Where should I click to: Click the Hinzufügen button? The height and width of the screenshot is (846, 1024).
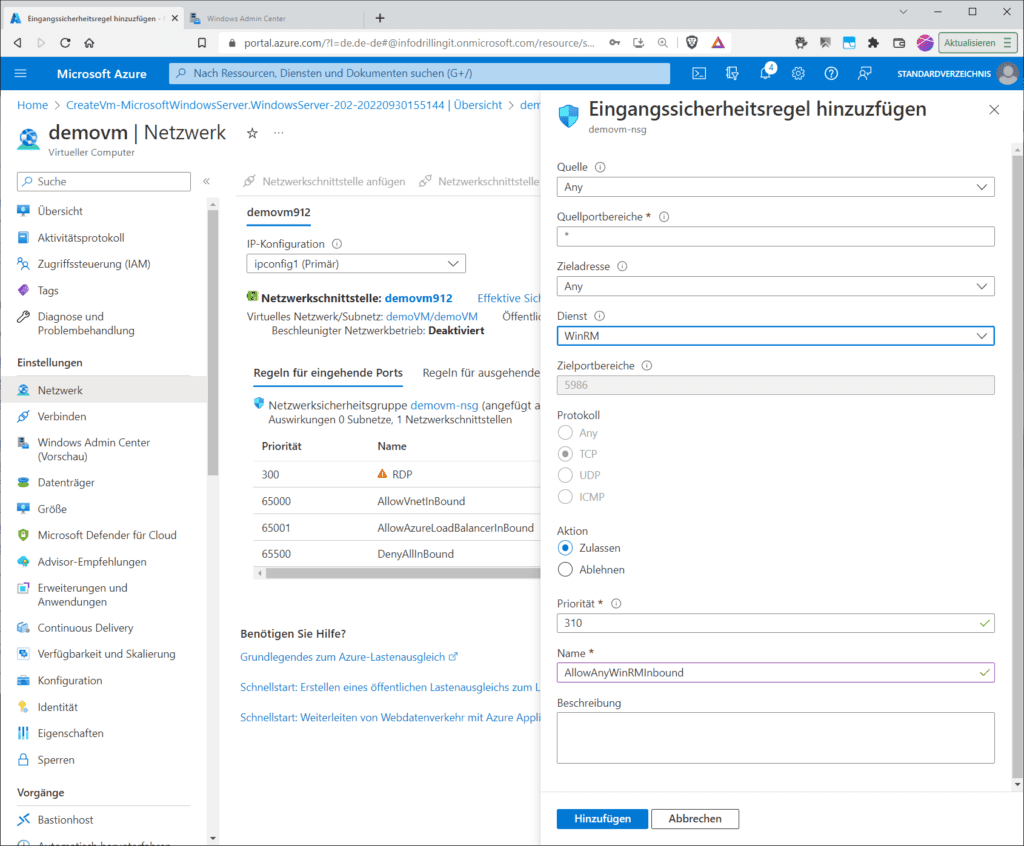coord(602,819)
